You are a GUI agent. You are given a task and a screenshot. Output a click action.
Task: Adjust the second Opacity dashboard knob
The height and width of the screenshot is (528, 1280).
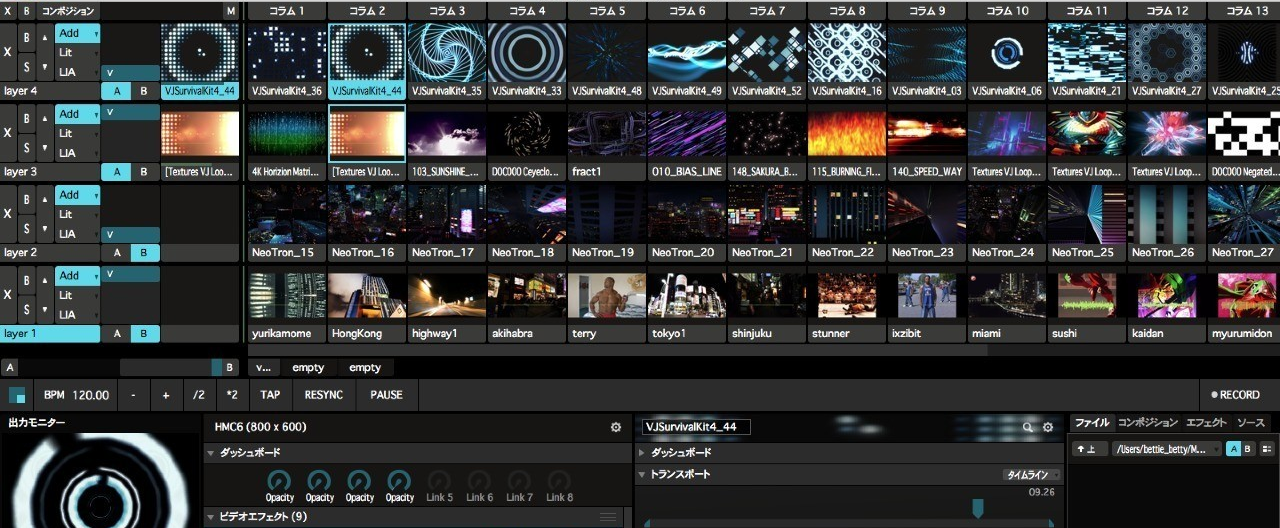tap(320, 480)
